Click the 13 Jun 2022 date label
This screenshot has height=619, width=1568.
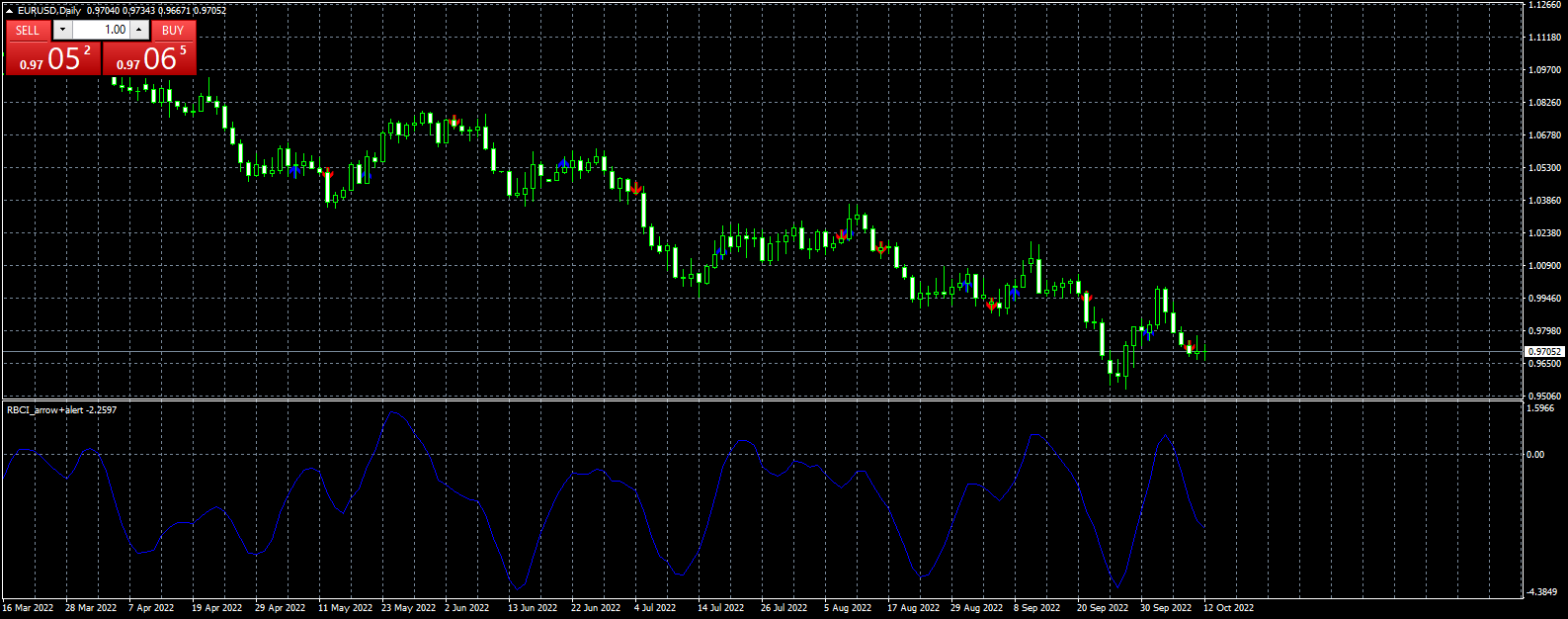tap(533, 608)
